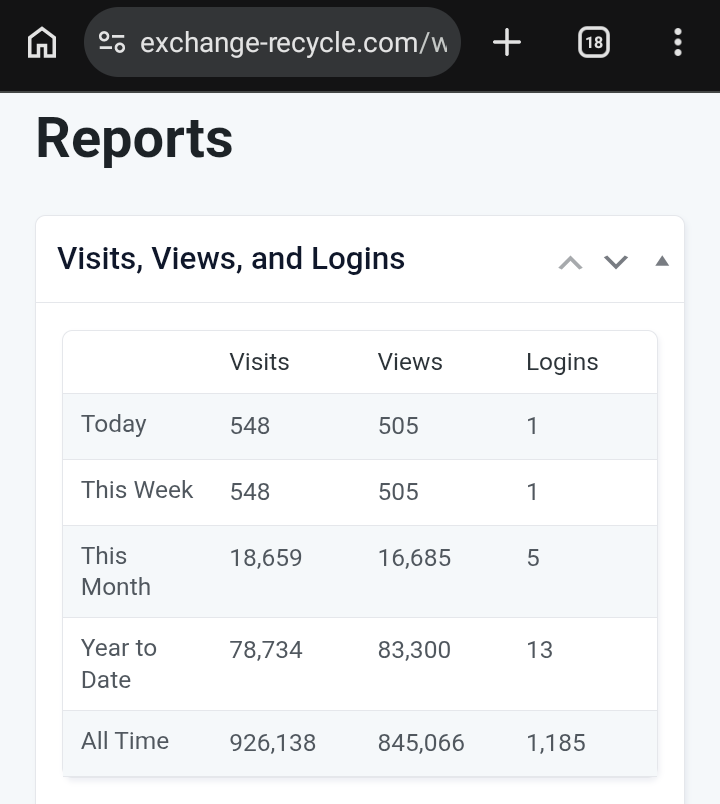Open site info icon beside the URL
The image size is (720, 804).
coord(112,42)
